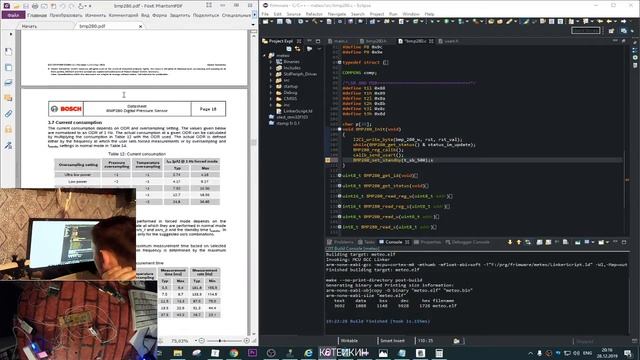Click the console scroll-up arrow icon

519,242
